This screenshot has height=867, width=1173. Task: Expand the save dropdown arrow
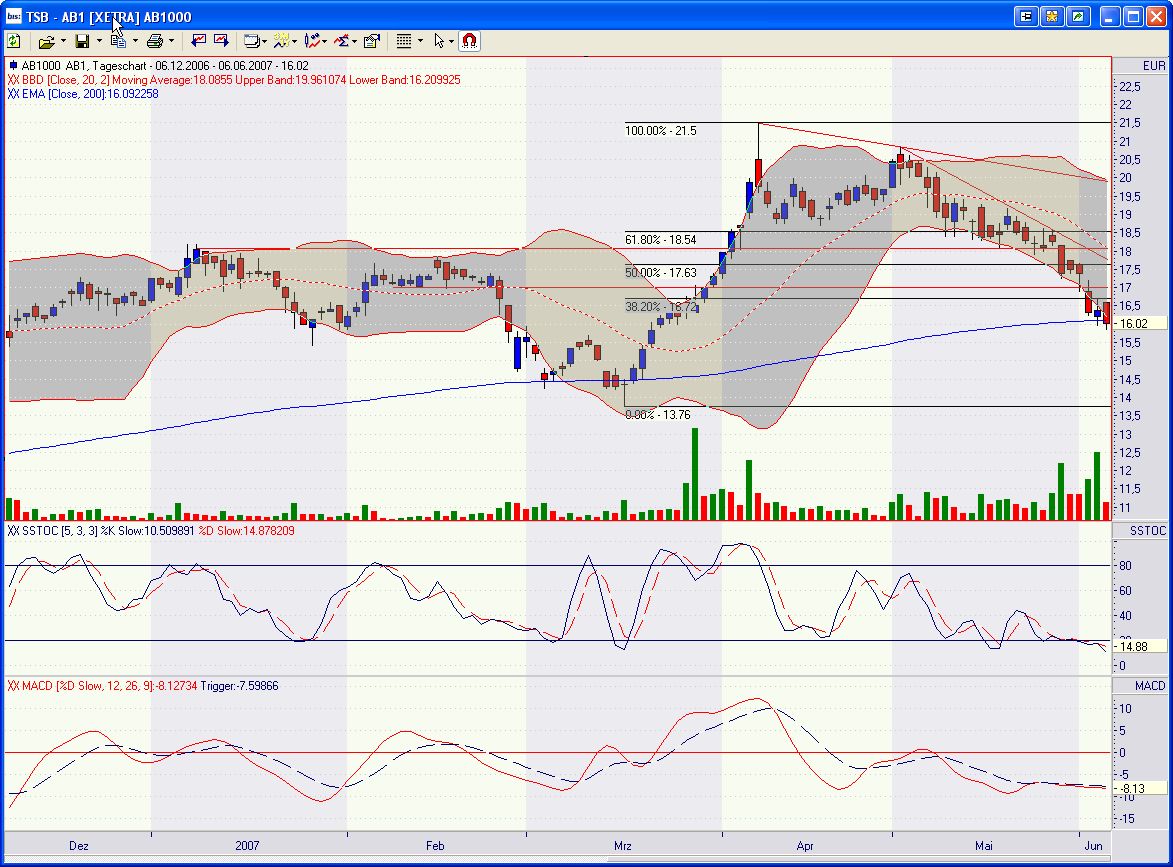[x=98, y=42]
